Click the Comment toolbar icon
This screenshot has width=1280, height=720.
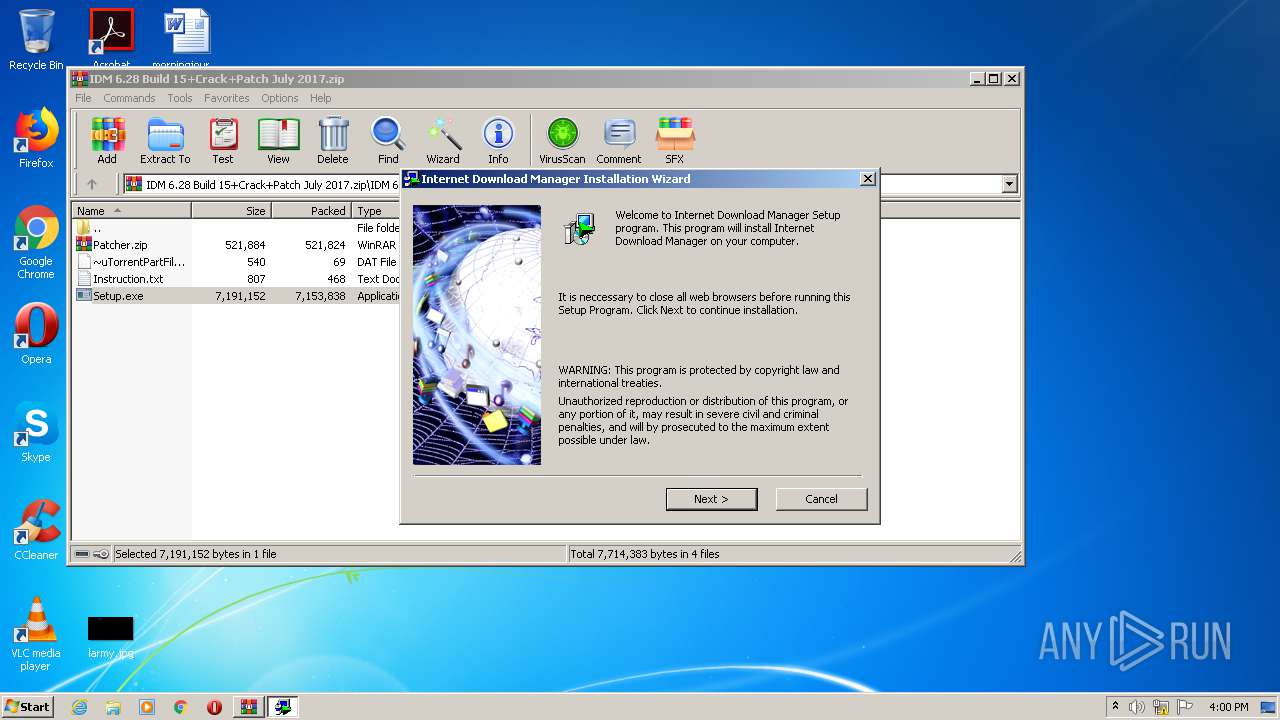(x=619, y=140)
